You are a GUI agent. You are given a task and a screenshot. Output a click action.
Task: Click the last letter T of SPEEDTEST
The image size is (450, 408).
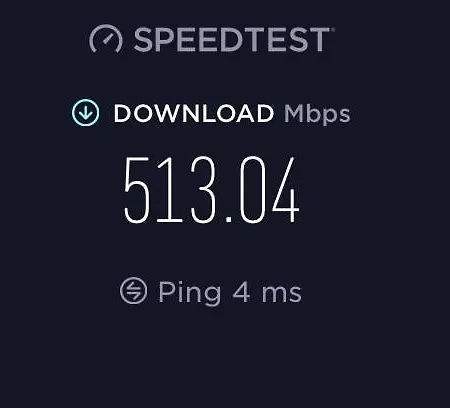[x=317, y=40]
